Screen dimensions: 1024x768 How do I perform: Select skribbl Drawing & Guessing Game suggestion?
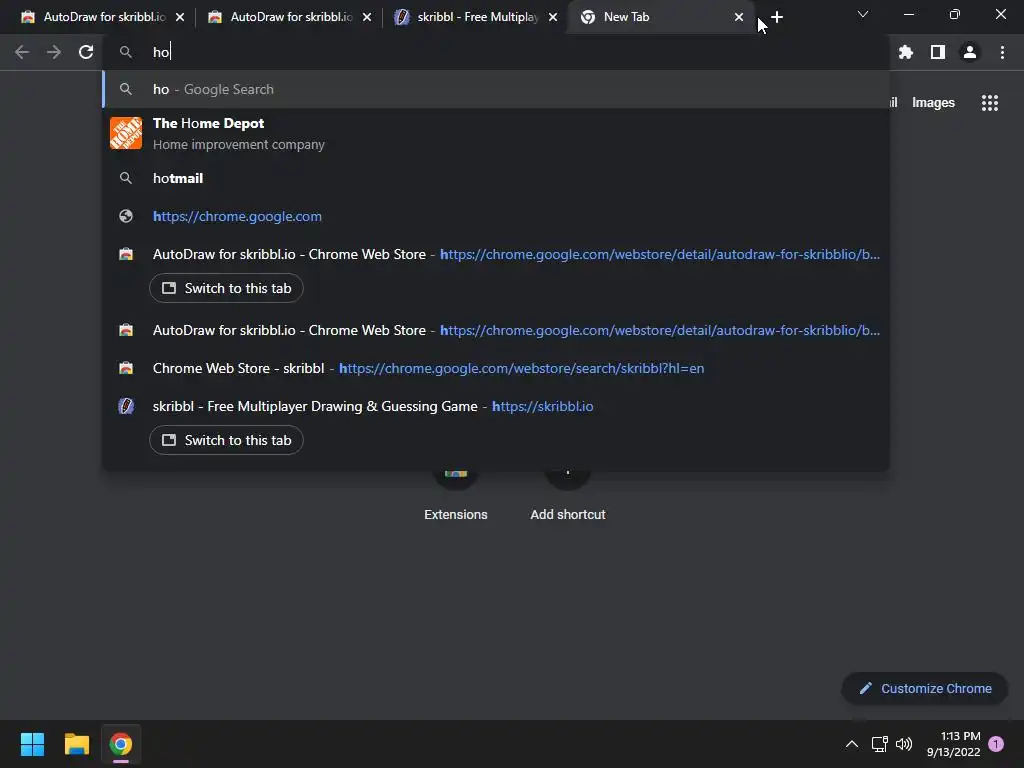496,406
